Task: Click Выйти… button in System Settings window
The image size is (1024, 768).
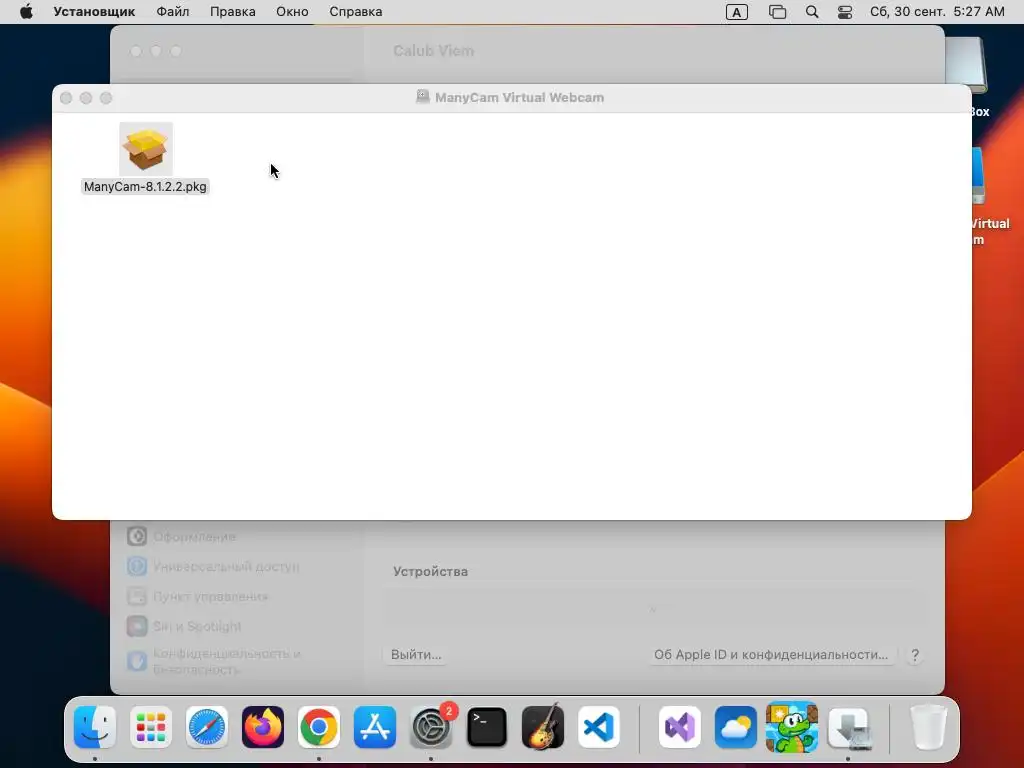Action: point(416,654)
